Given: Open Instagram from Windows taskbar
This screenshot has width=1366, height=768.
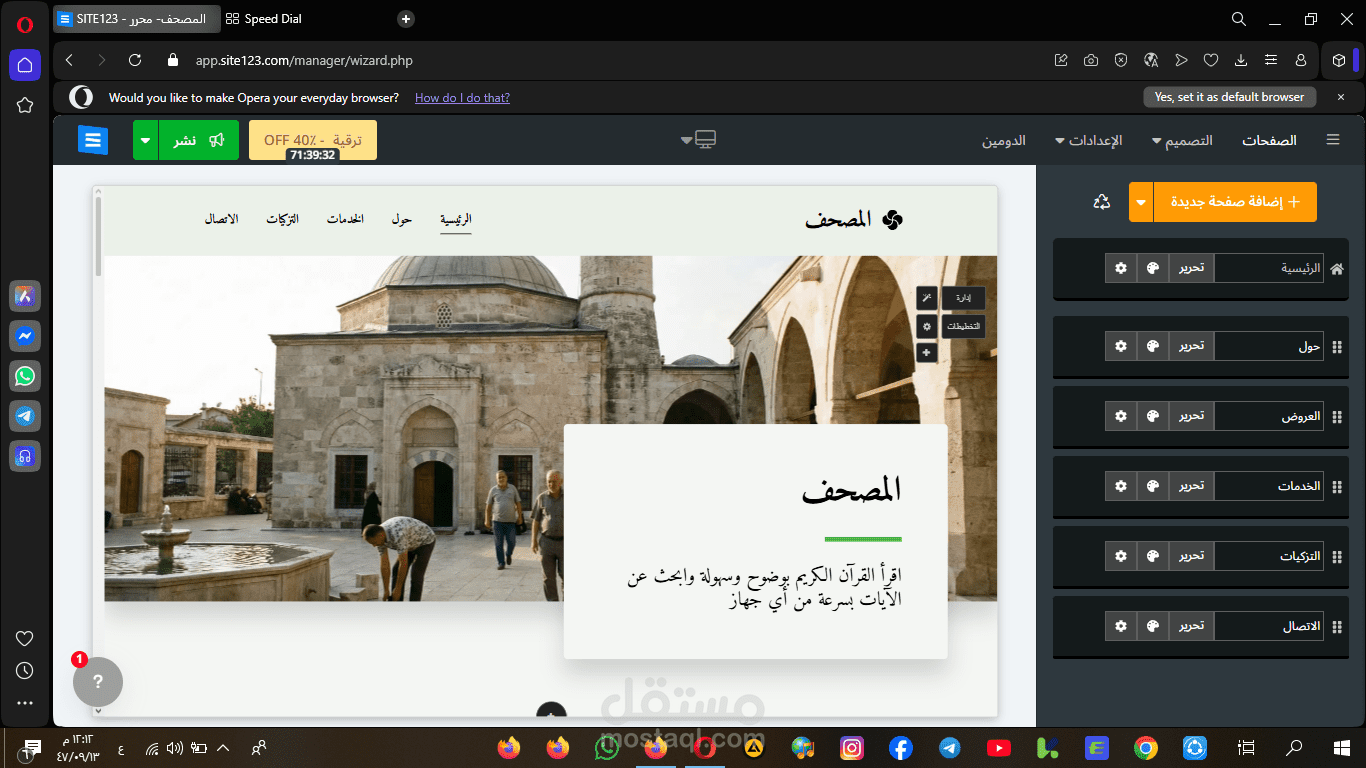Looking at the screenshot, I should [x=852, y=747].
